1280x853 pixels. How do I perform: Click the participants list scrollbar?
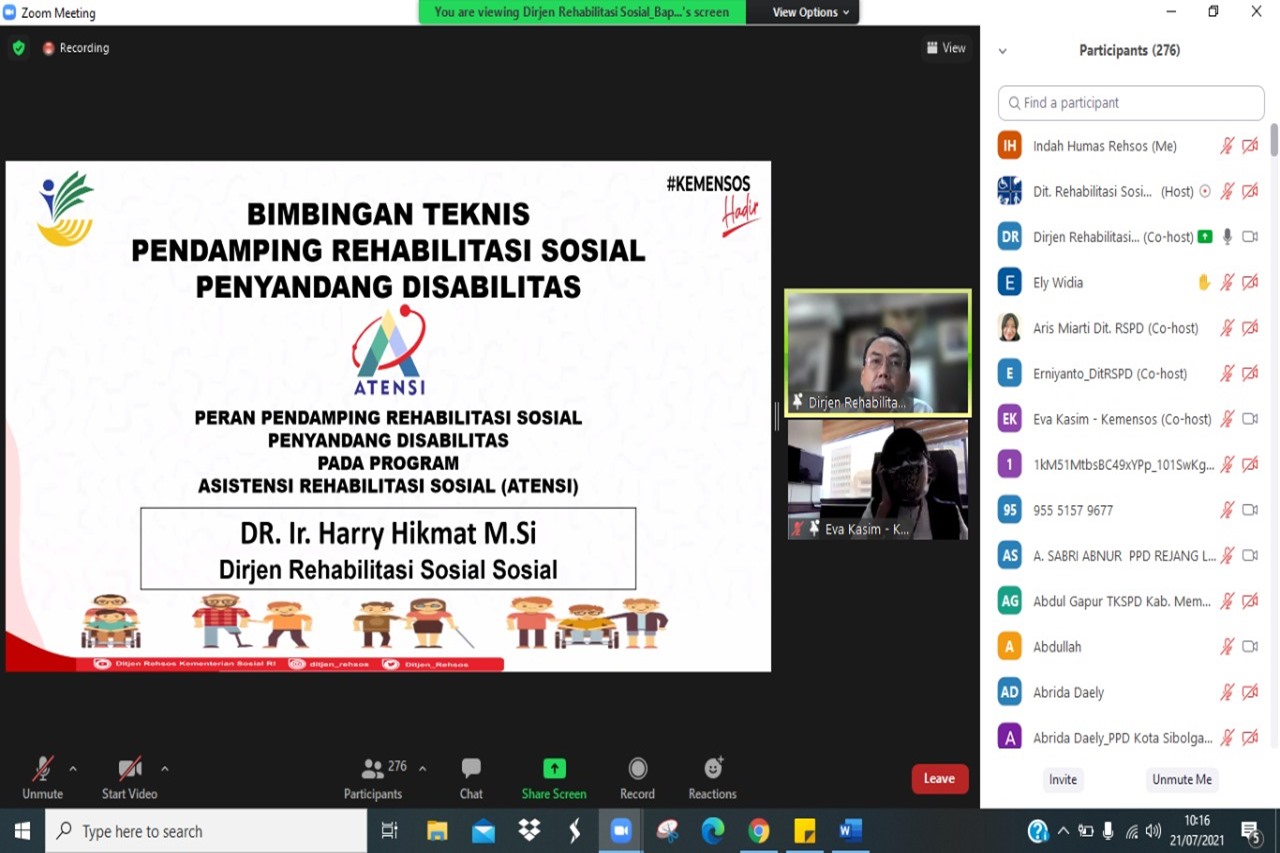[1274, 140]
